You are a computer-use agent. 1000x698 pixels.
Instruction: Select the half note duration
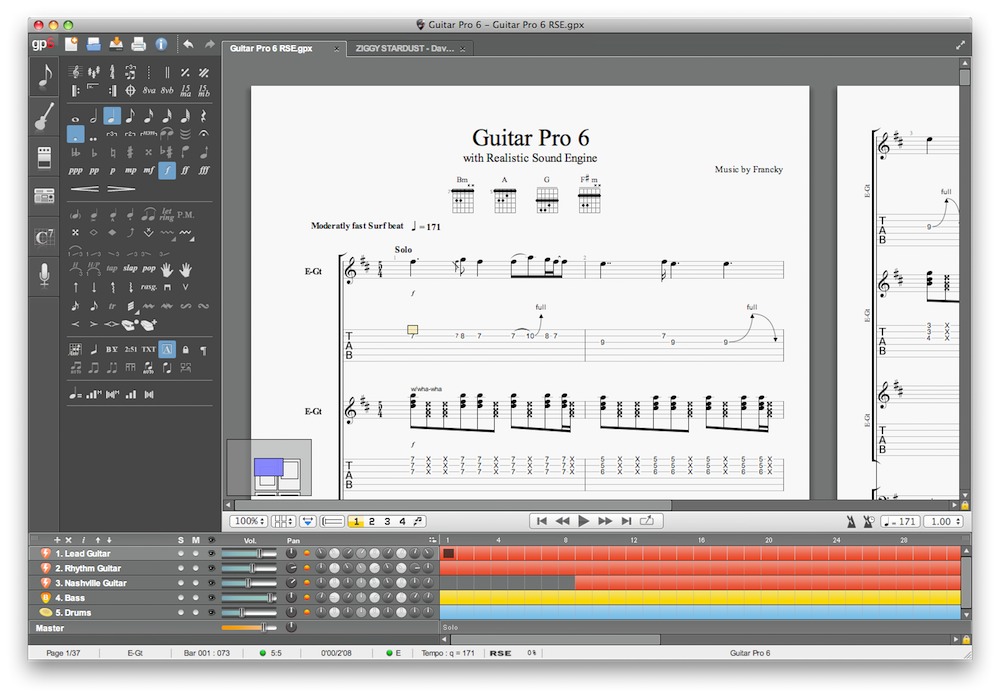pos(94,116)
